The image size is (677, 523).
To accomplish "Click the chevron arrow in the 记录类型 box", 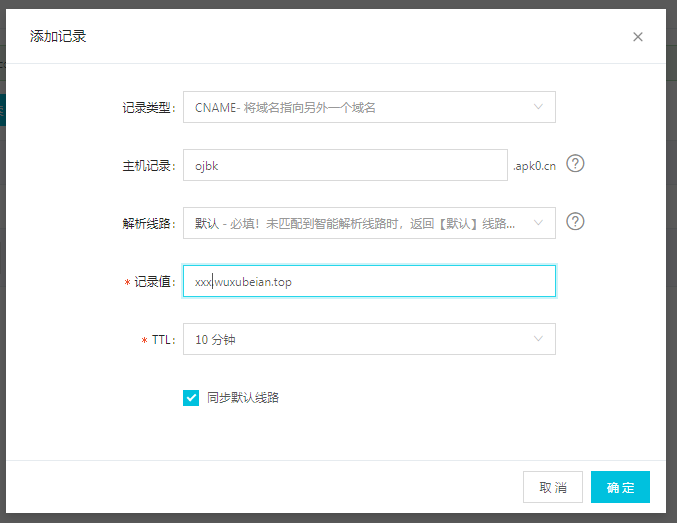I will pos(539,107).
